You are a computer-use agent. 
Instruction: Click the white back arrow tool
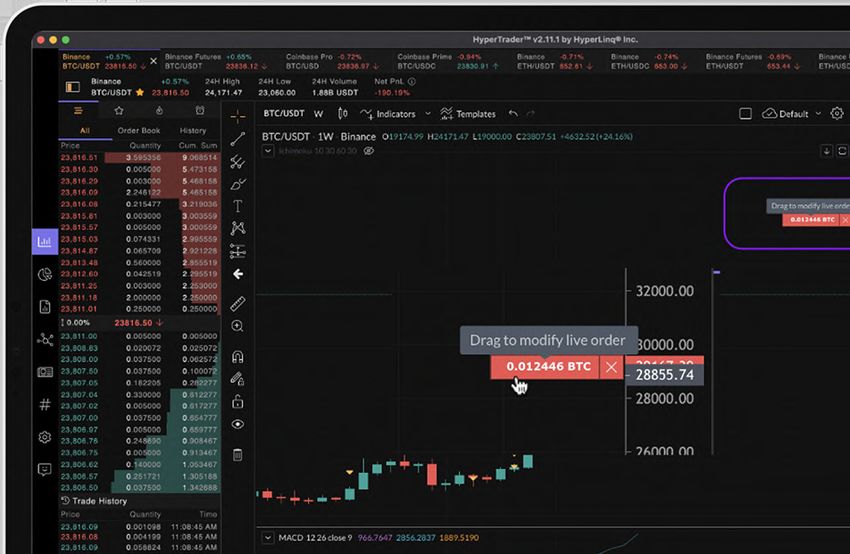pos(237,274)
